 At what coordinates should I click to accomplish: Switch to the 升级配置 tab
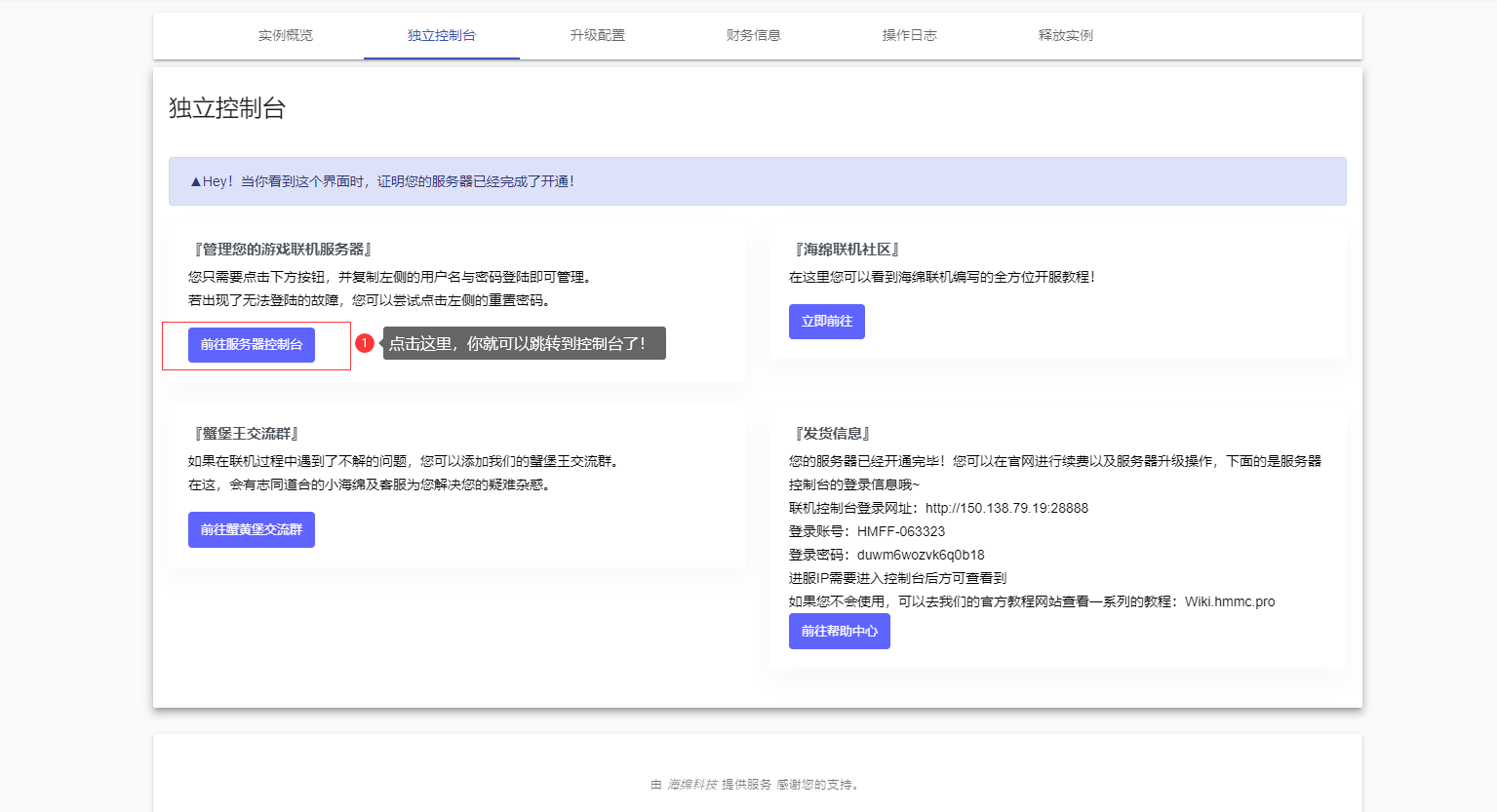(598, 35)
